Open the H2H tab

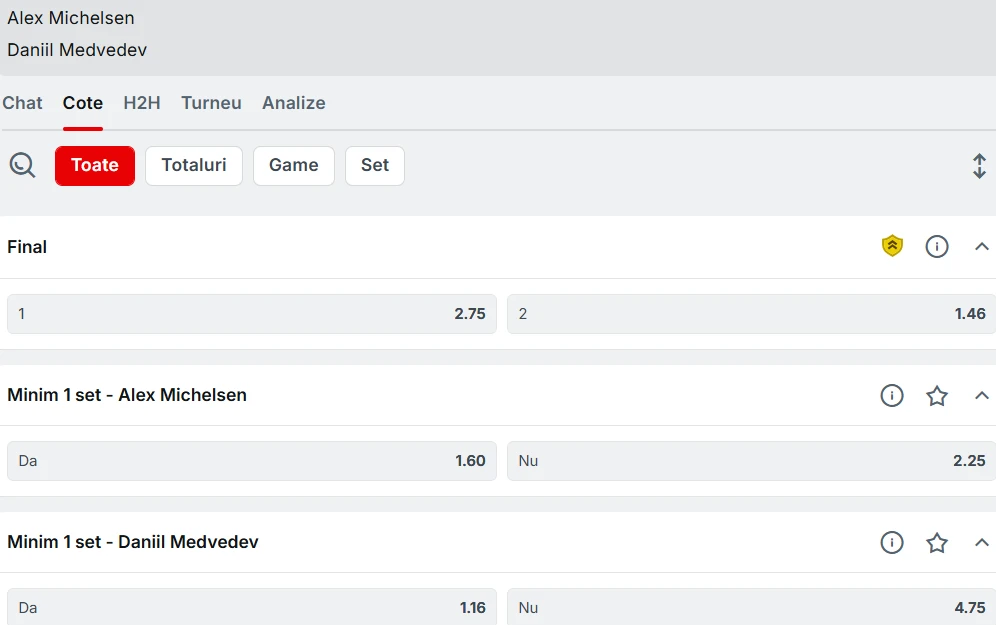click(x=142, y=103)
